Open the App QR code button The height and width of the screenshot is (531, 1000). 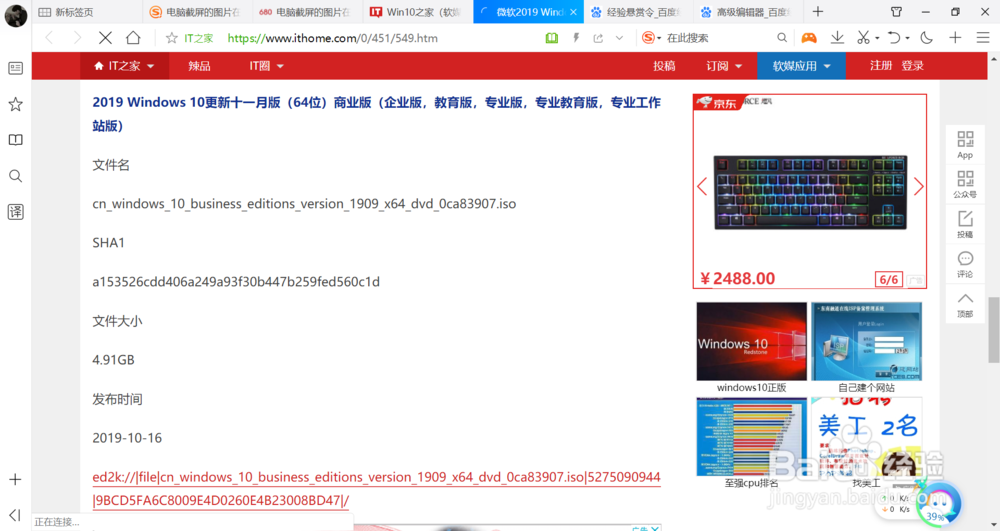click(965, 145)
